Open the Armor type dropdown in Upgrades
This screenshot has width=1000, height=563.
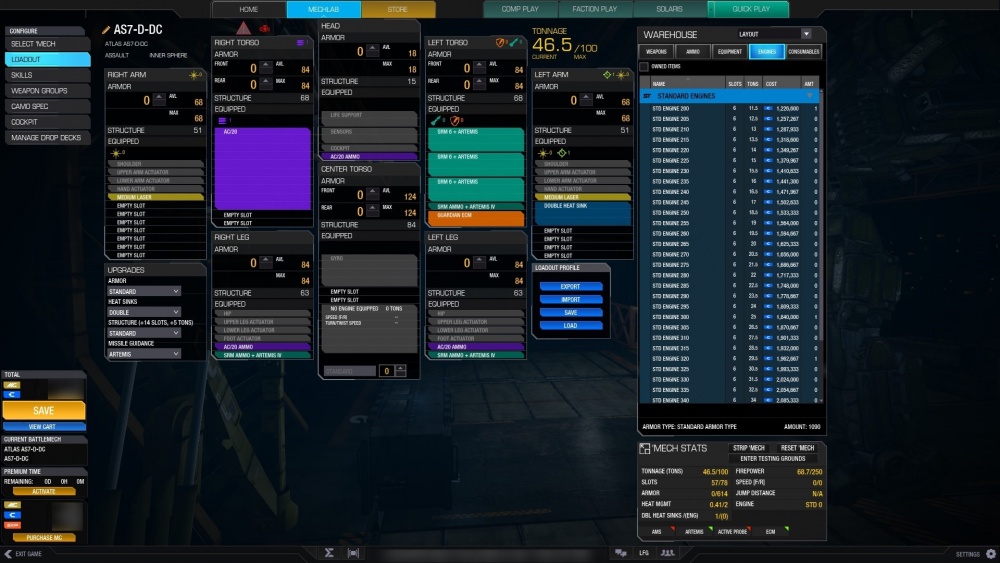(x=143, y=291)
